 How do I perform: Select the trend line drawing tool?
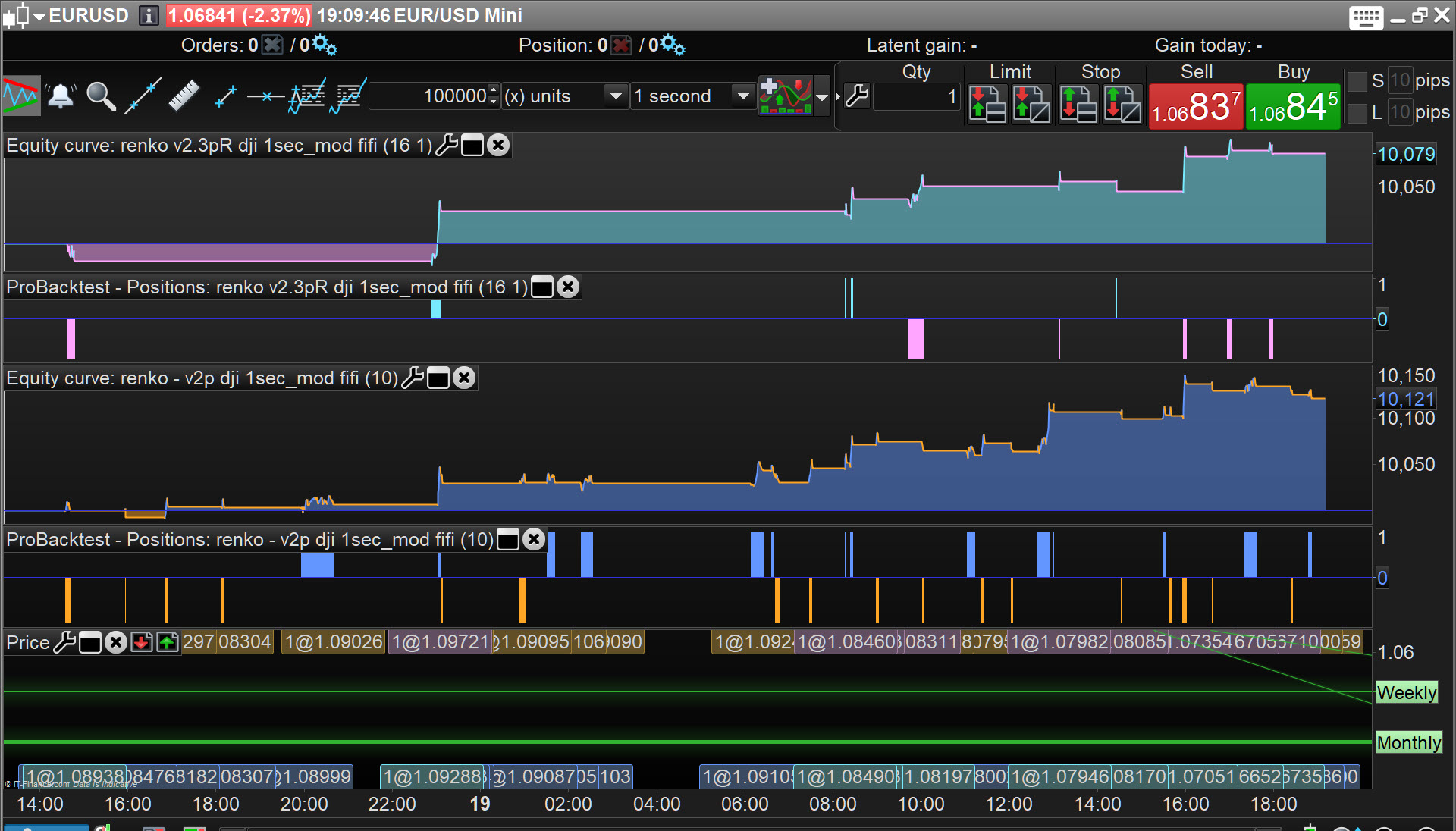click(x=143, y=96)
